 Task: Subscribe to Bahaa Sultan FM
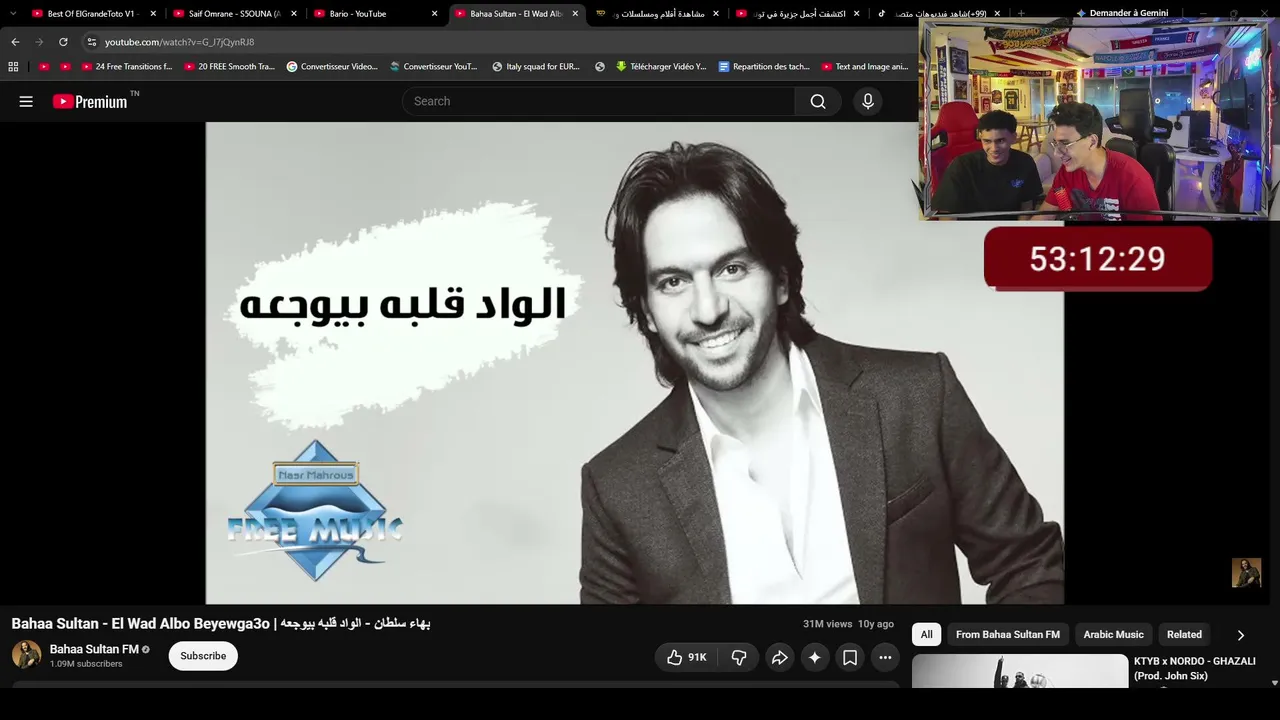pyautogui.click(x=203, y=656)
